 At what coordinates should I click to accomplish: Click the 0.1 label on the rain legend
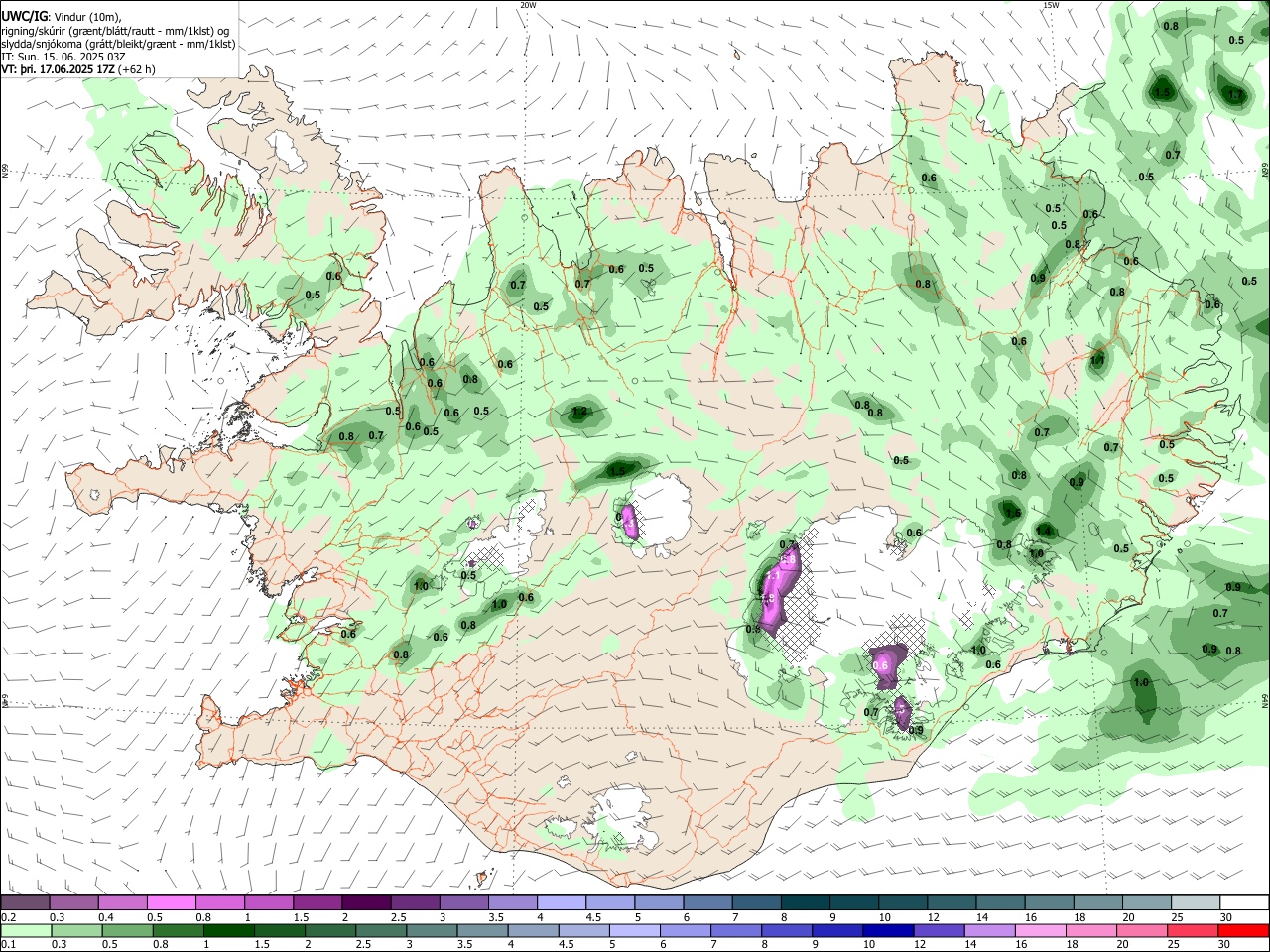(x=8, y=945)
